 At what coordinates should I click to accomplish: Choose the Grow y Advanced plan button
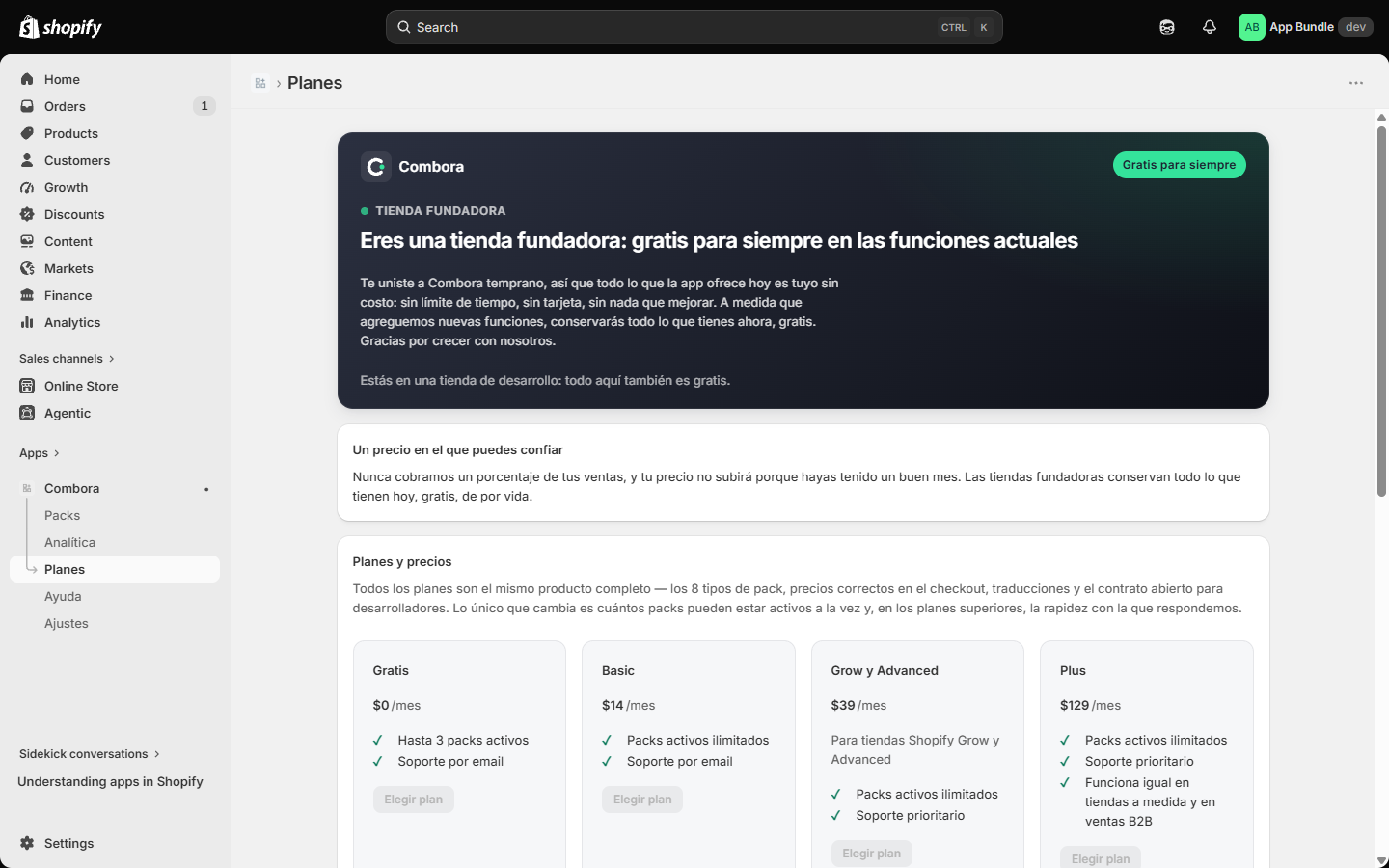coord(872,854)
